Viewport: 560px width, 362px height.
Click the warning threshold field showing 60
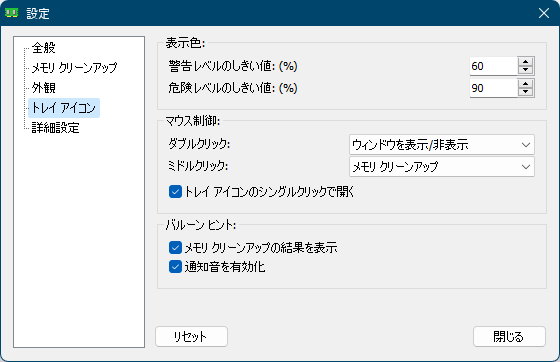[493, 66]
